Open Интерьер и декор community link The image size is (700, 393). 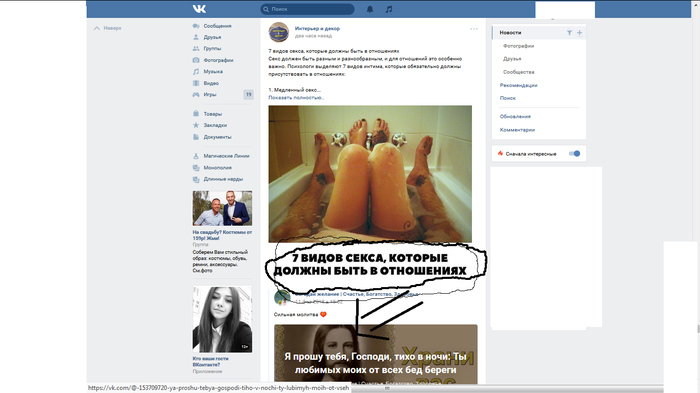(x=317, y=28)
